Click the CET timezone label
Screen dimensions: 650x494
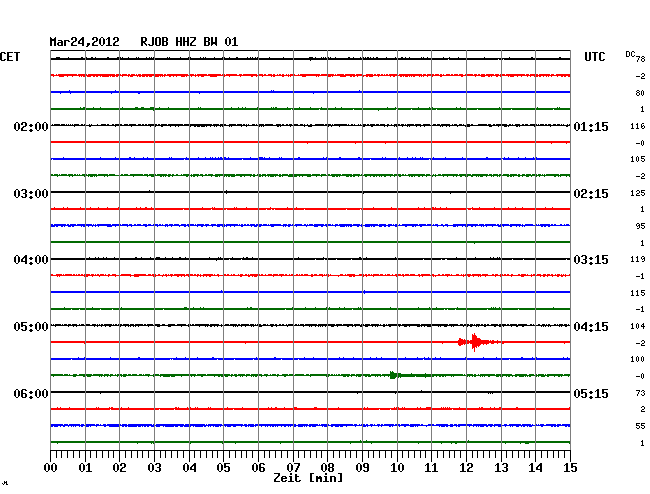[x=10, y=57]
